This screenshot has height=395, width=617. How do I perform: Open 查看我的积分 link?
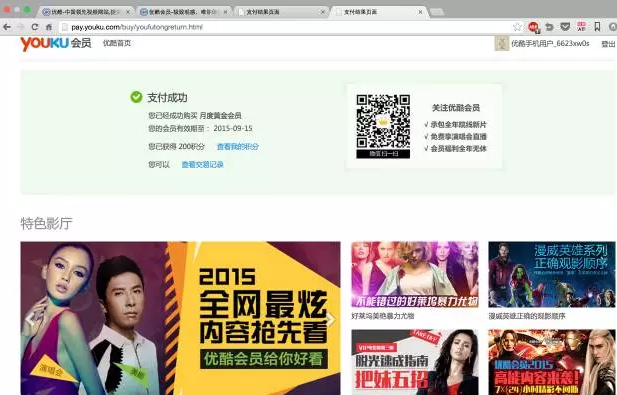238,147
